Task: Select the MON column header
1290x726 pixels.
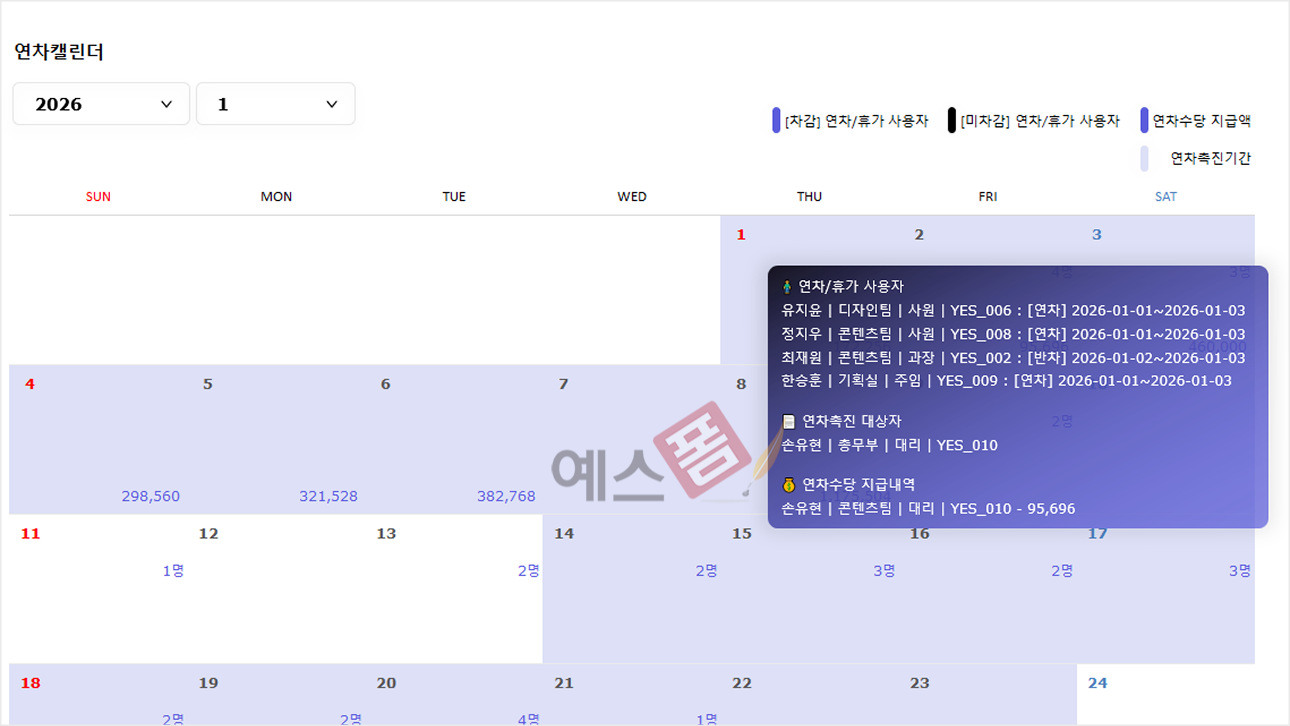Action: pyautogui.click(x=276, y=197)
